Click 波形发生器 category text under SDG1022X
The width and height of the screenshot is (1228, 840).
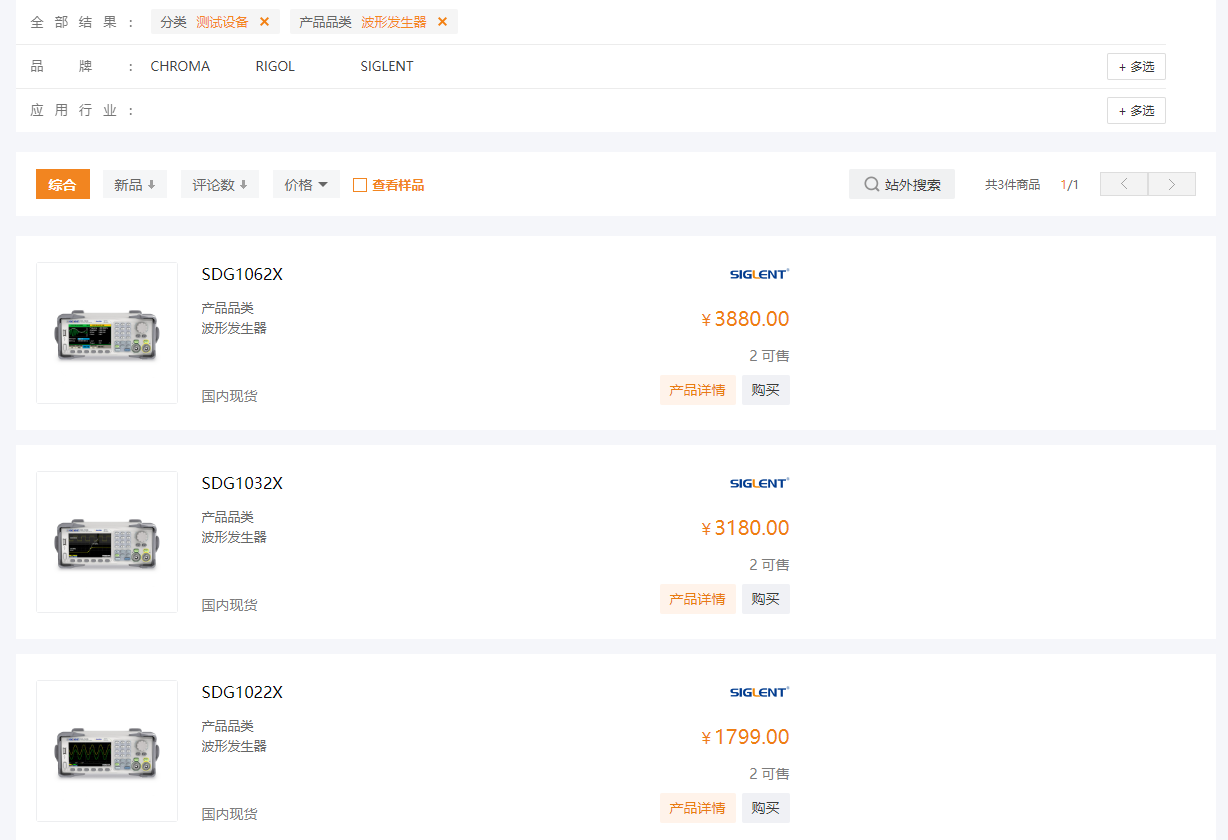click(x=234, y=746)
